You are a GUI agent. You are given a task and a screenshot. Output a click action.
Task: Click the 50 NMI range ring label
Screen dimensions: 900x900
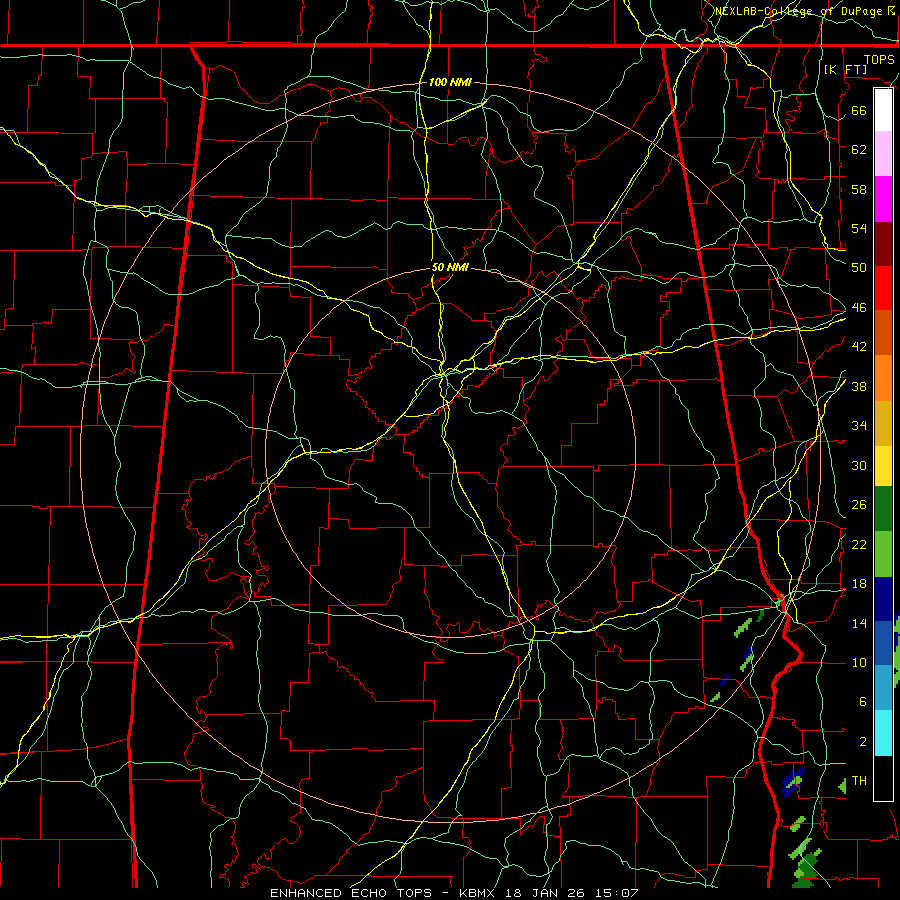pyautogui.click(x=450, y=267)
